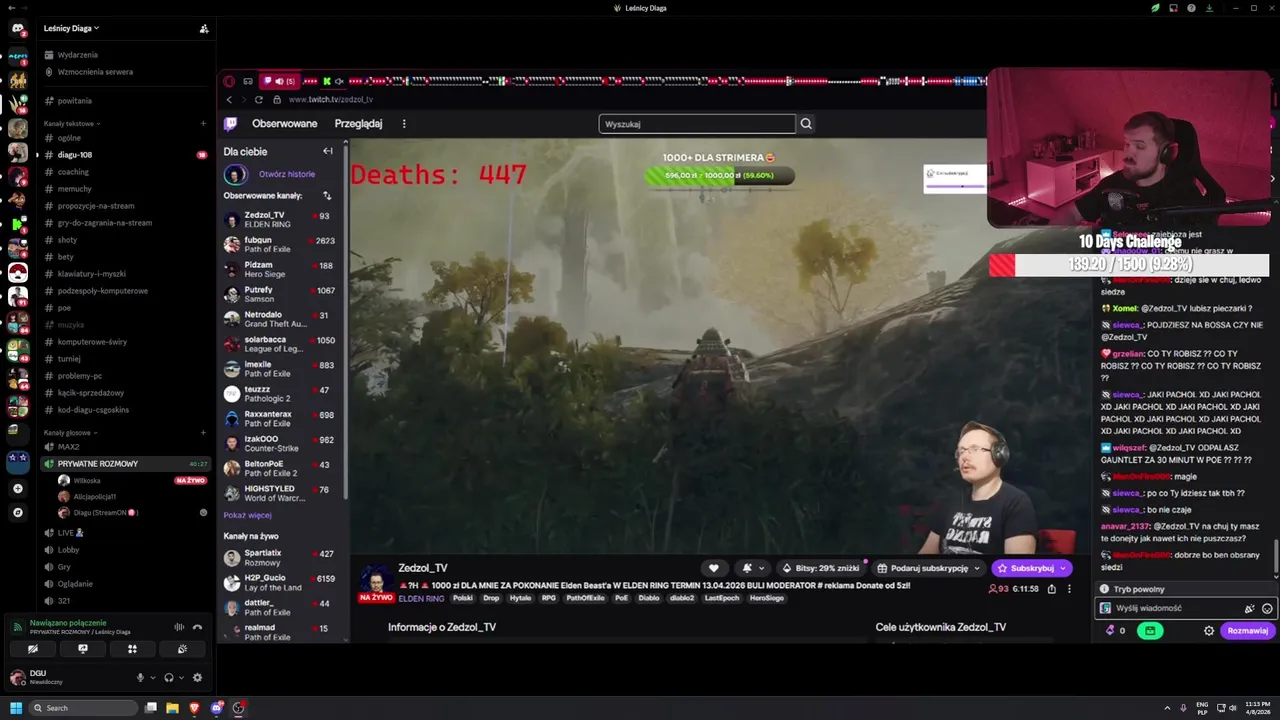Add a channel to Kanały tekstowe
Viewport: 1280px width, 720px height.
click(x=203, y=124)
